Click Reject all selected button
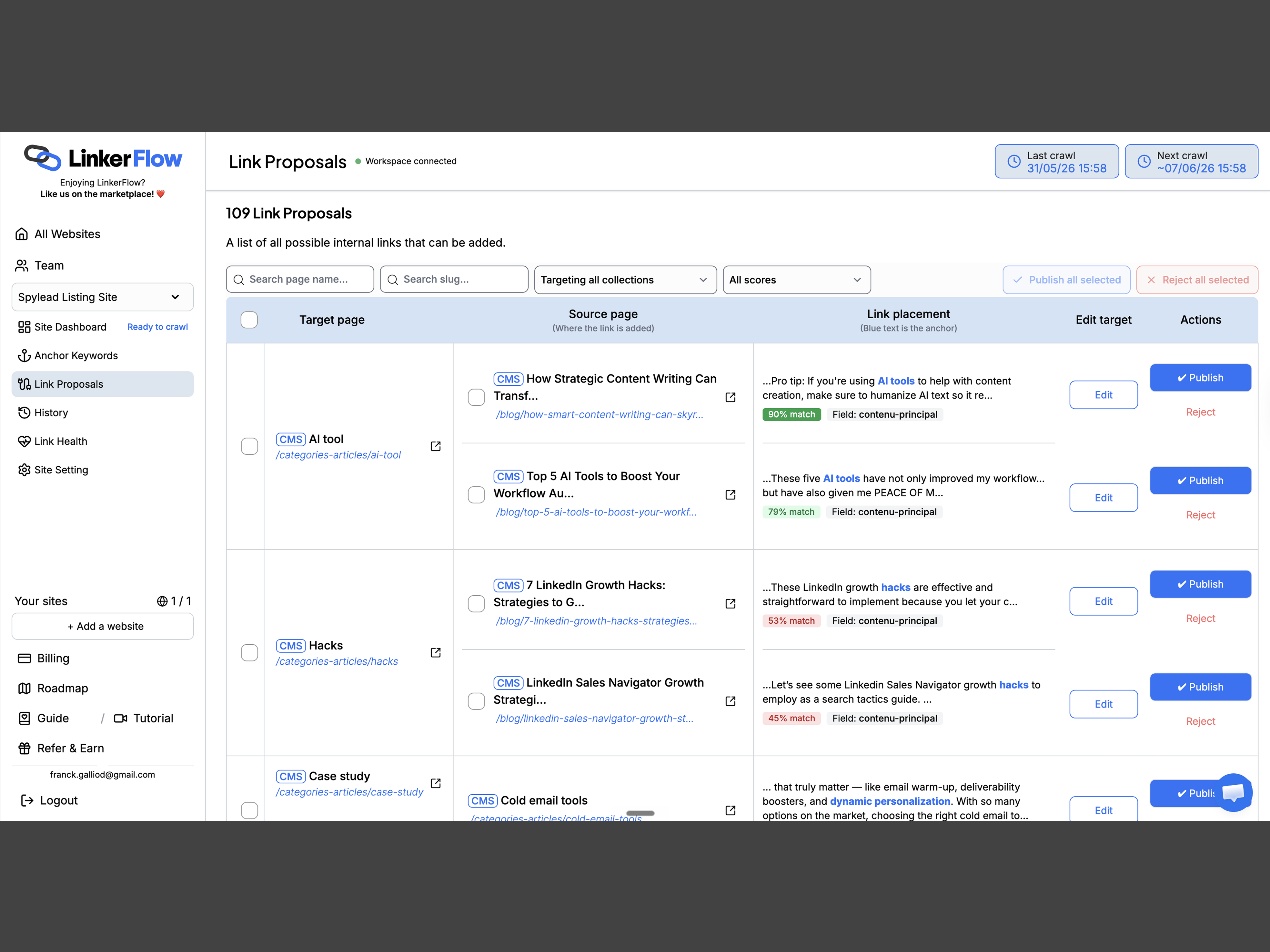The height and width of the screenshot is (952, 1270). 1197,280
